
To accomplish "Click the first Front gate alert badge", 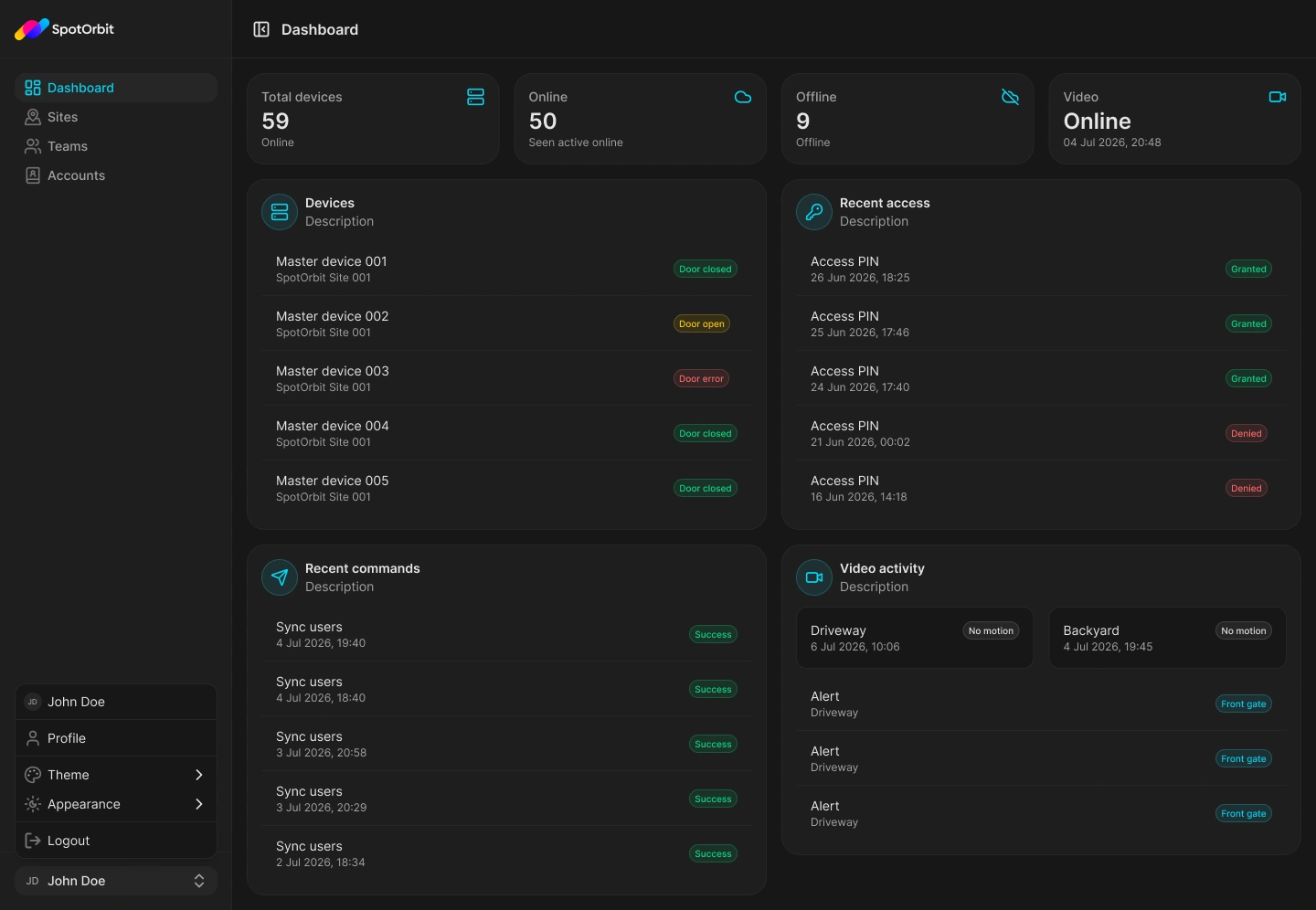I will [x=1244, y=704].
